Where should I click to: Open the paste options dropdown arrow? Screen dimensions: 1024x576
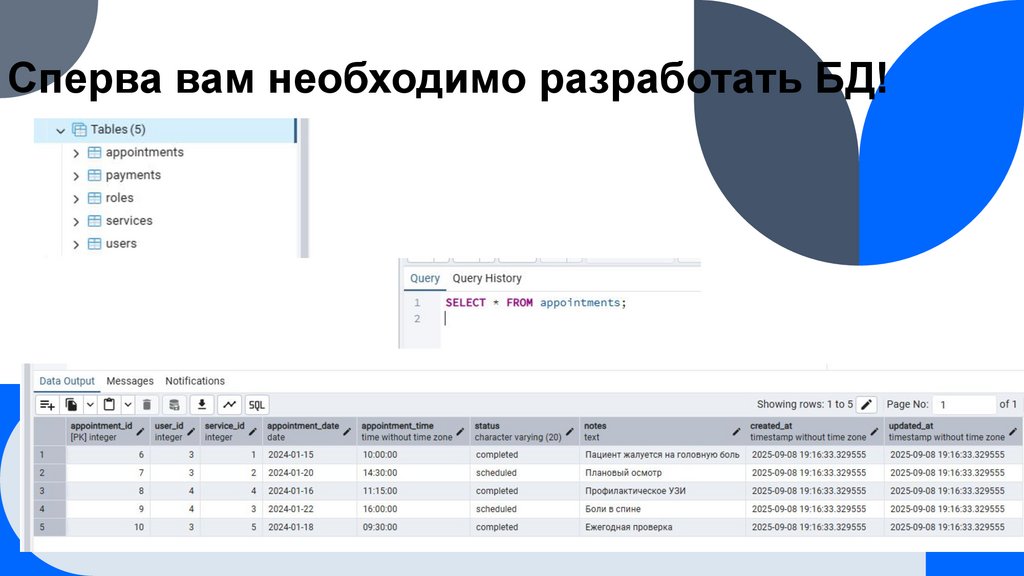[128, 405]
